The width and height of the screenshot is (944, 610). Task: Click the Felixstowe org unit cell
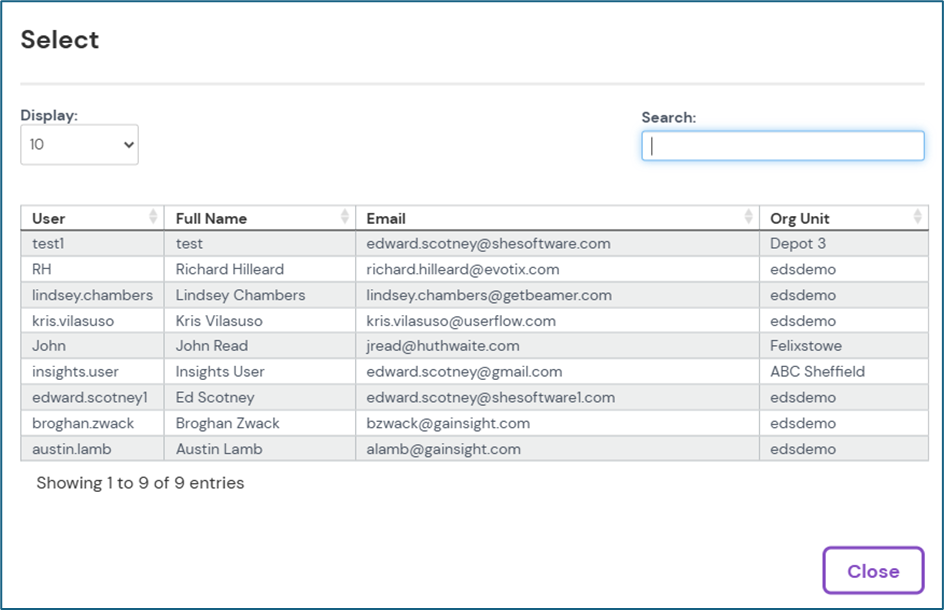pos(806,346)
